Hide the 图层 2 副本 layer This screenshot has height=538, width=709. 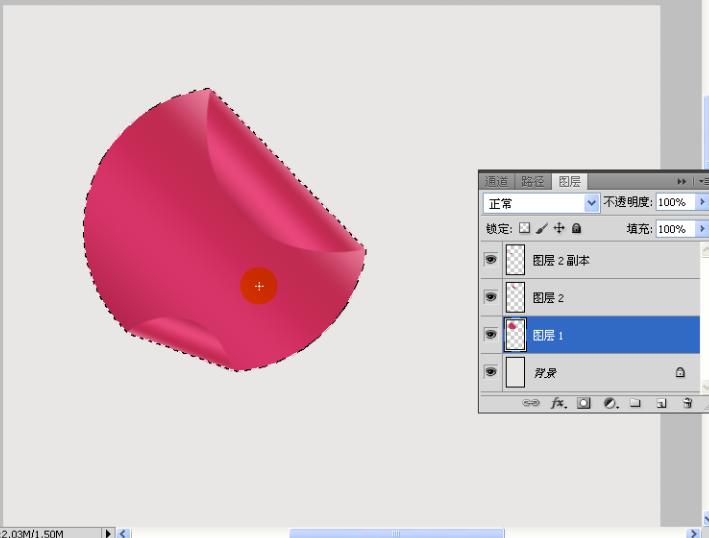coord(491,260)
